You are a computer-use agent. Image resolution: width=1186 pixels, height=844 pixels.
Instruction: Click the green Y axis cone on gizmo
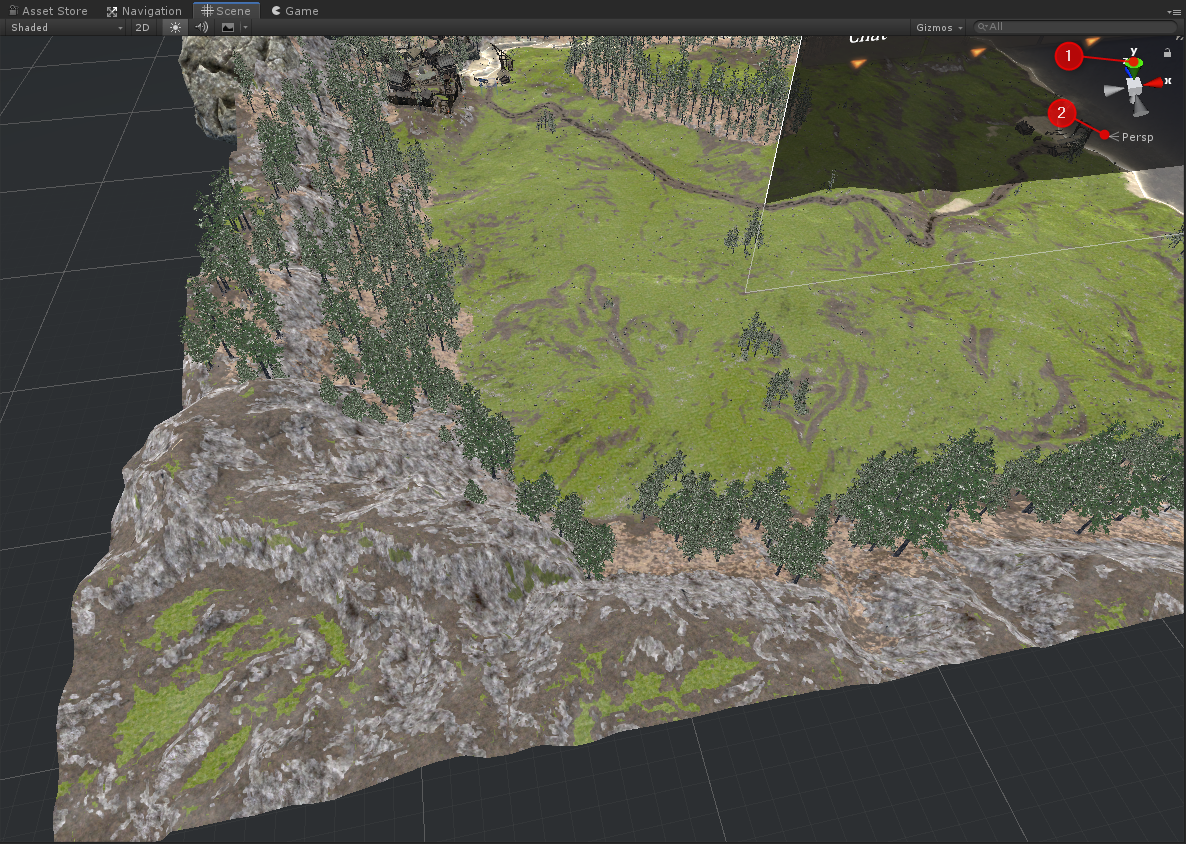(x=1134, y=64)
